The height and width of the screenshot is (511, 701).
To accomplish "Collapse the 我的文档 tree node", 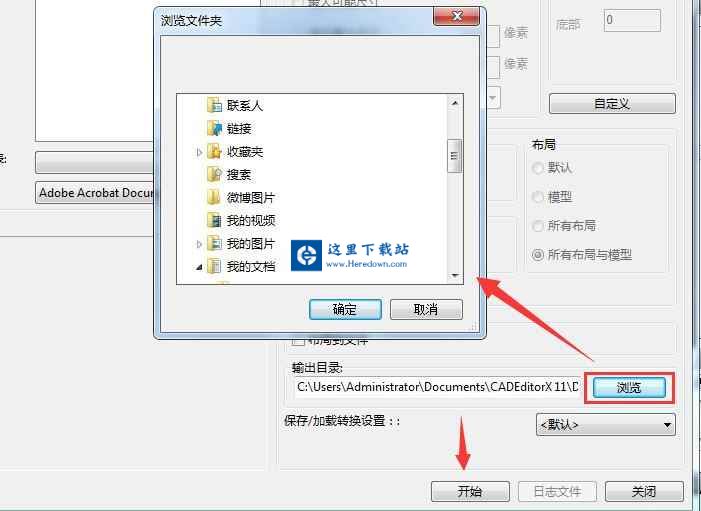I will 199,267.
